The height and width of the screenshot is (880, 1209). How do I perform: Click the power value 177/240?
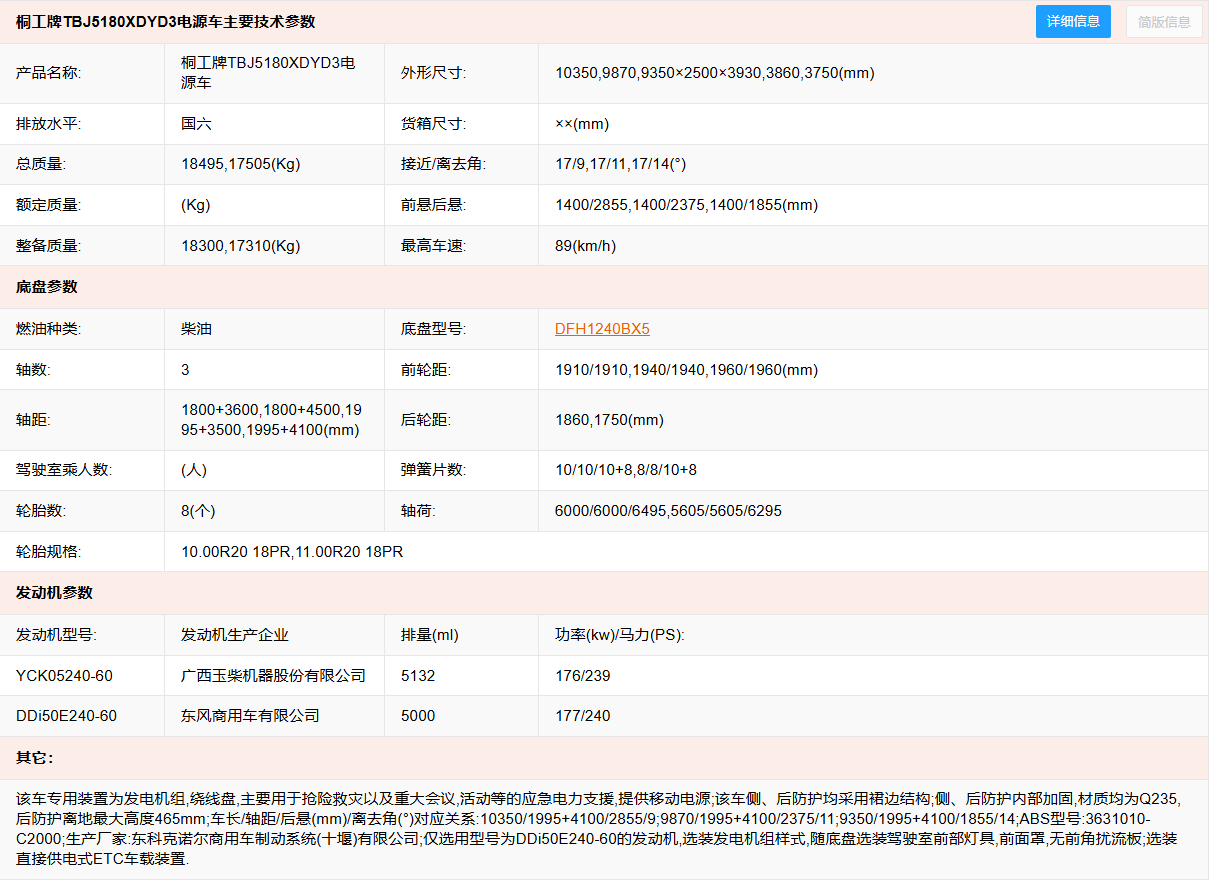pyautogui.click(x=582, y=716)
